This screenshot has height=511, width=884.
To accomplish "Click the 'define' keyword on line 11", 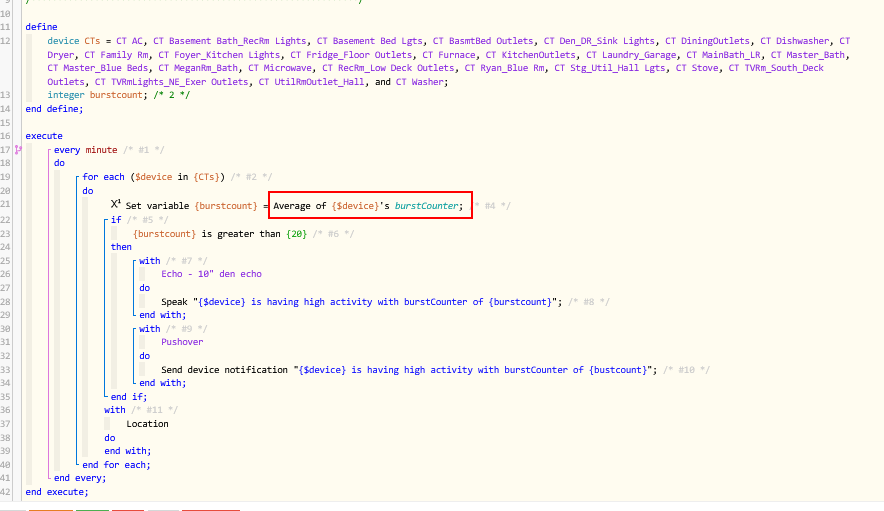I will [x=41, y=25].
